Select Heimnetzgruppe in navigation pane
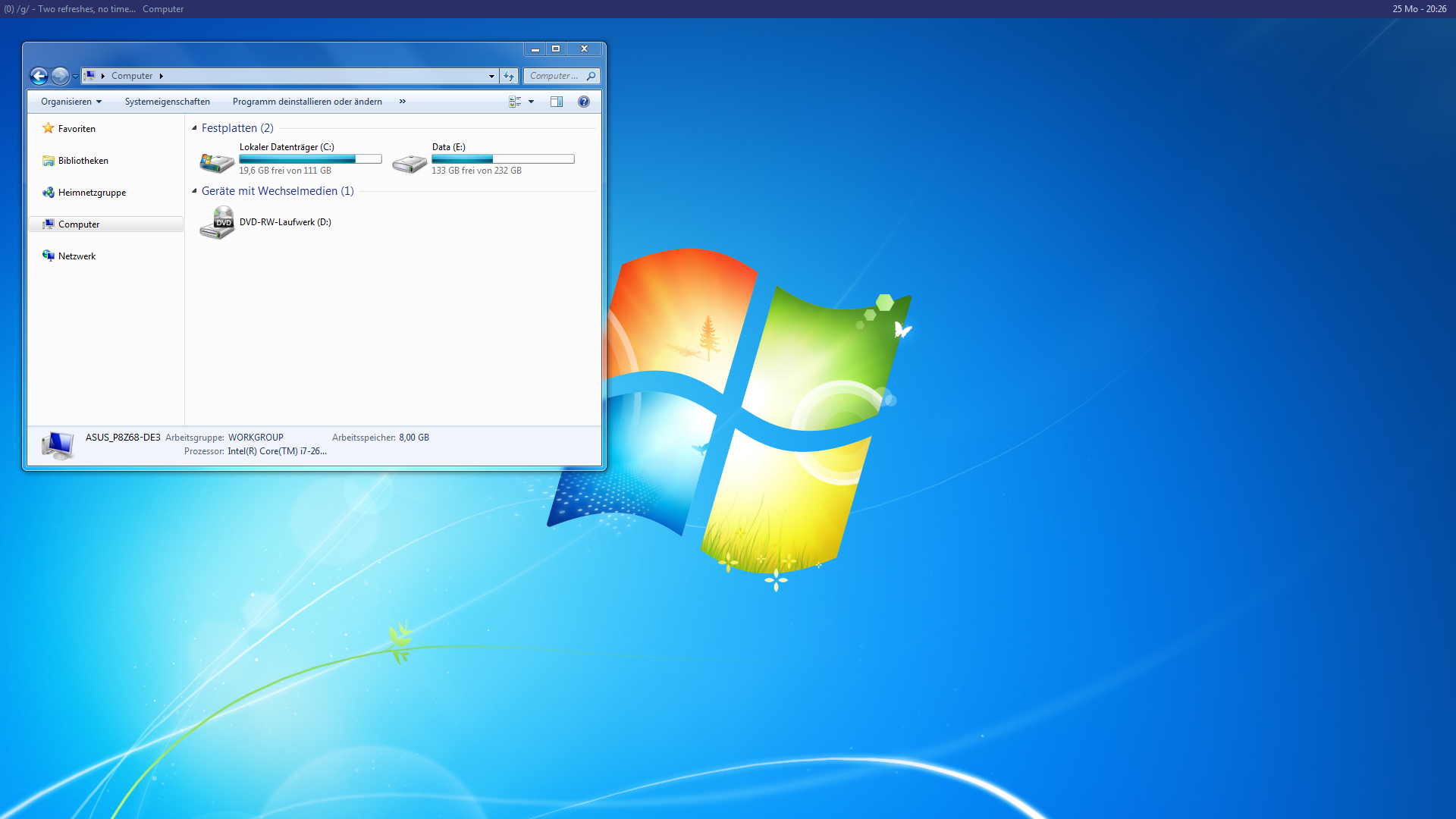This screenshot has height=819, width=1456. [x=92, y=193]
